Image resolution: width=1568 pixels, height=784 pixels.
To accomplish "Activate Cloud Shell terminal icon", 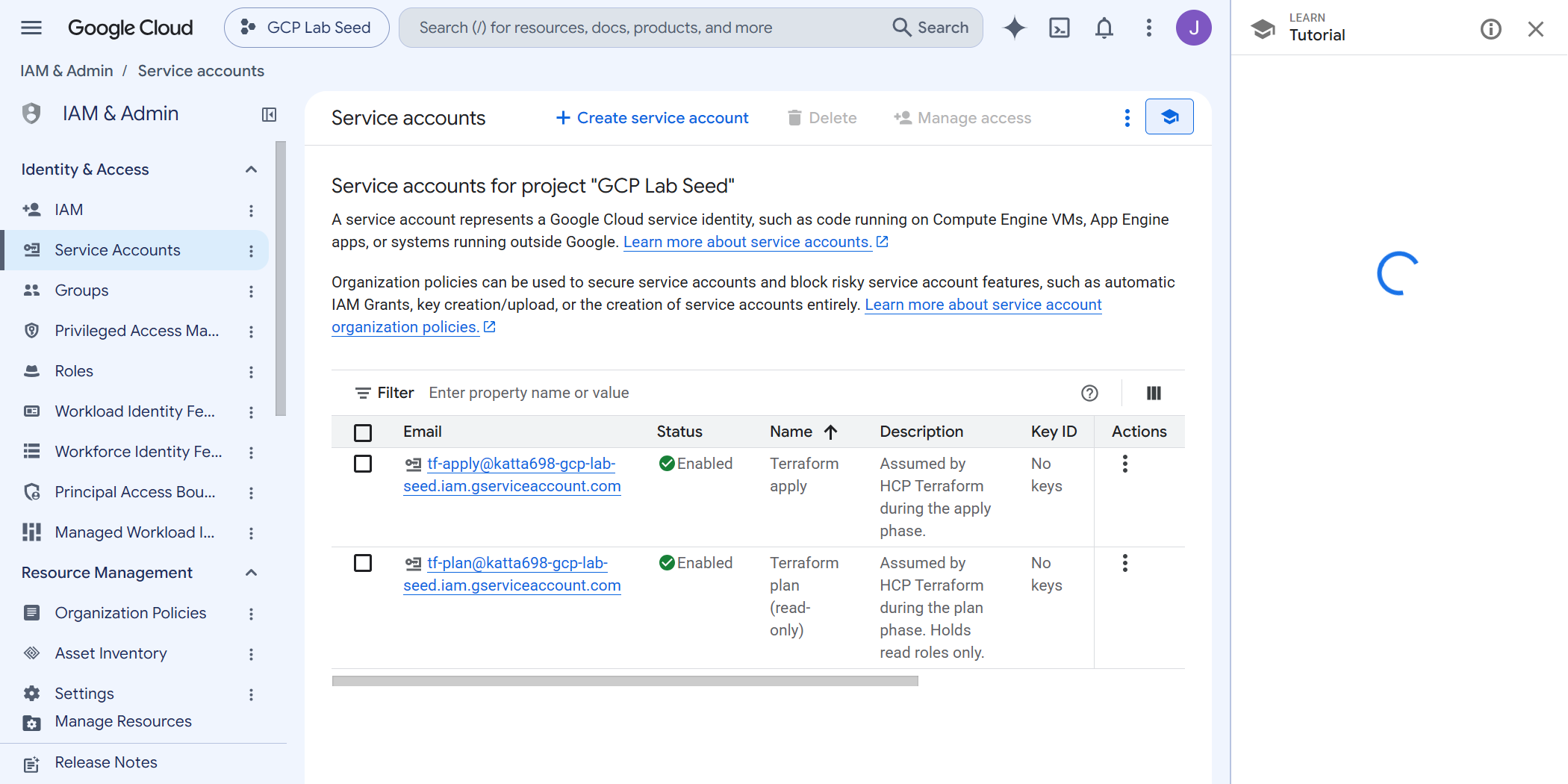I will pos(1060,28).
